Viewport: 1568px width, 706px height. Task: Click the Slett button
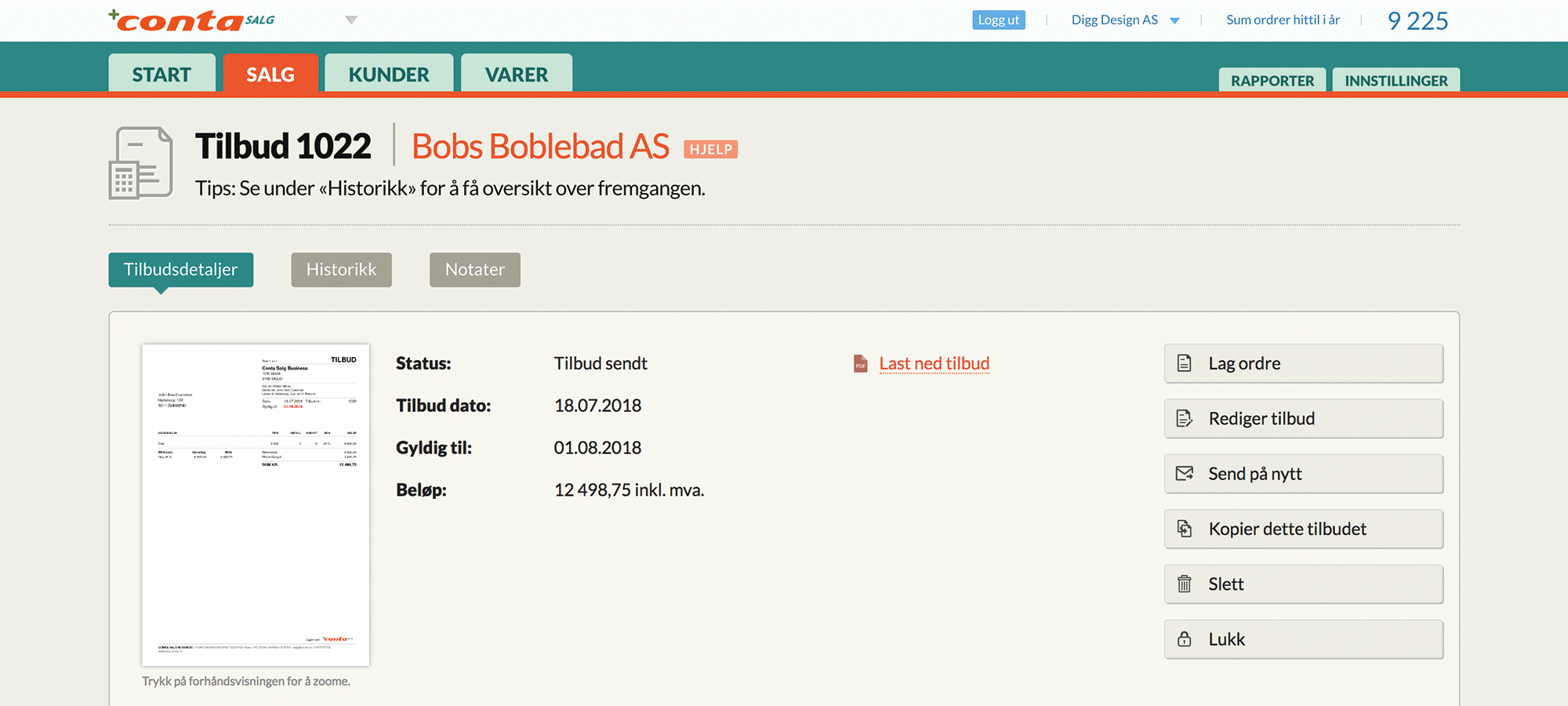(1303, 584)
